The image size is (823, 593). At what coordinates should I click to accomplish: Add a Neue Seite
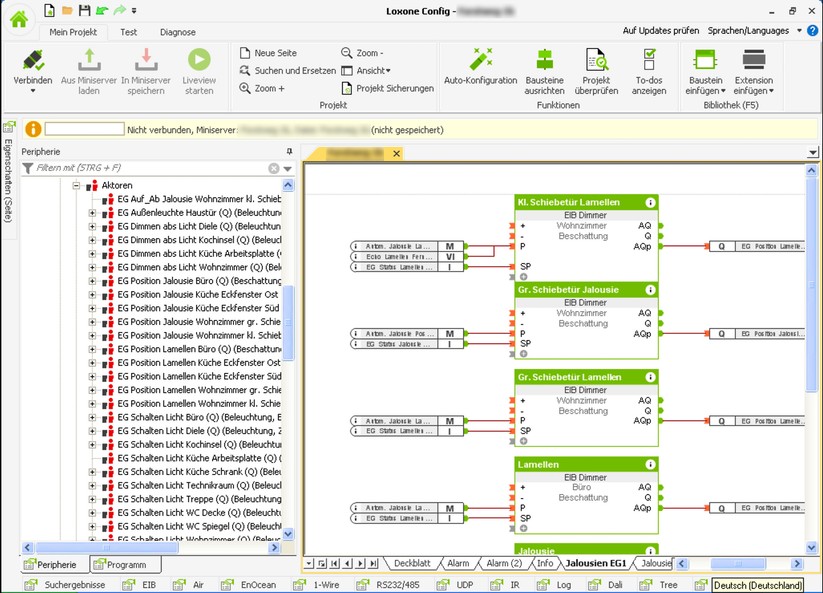point(268,53)
